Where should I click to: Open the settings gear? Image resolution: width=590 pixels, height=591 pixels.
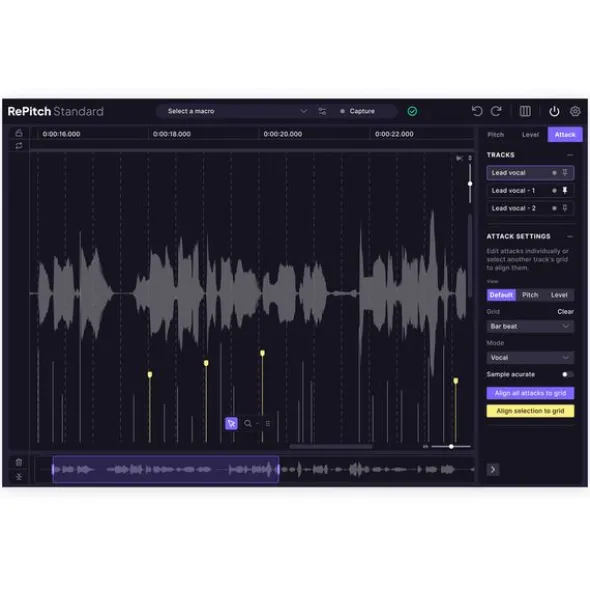pos(575,111)
